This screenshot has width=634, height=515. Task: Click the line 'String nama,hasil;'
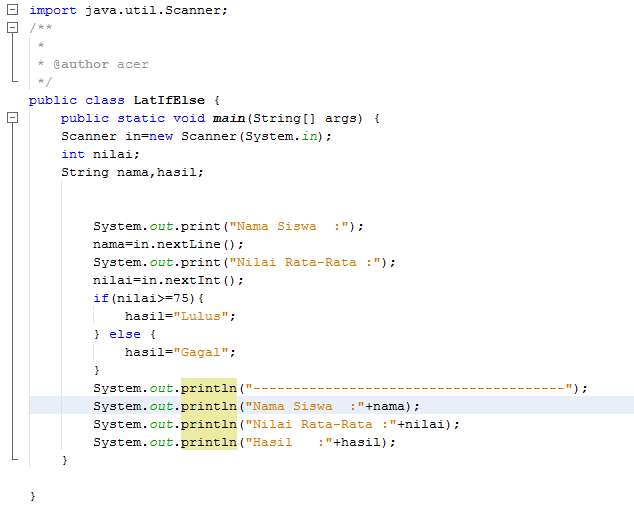tap(132, 173)
